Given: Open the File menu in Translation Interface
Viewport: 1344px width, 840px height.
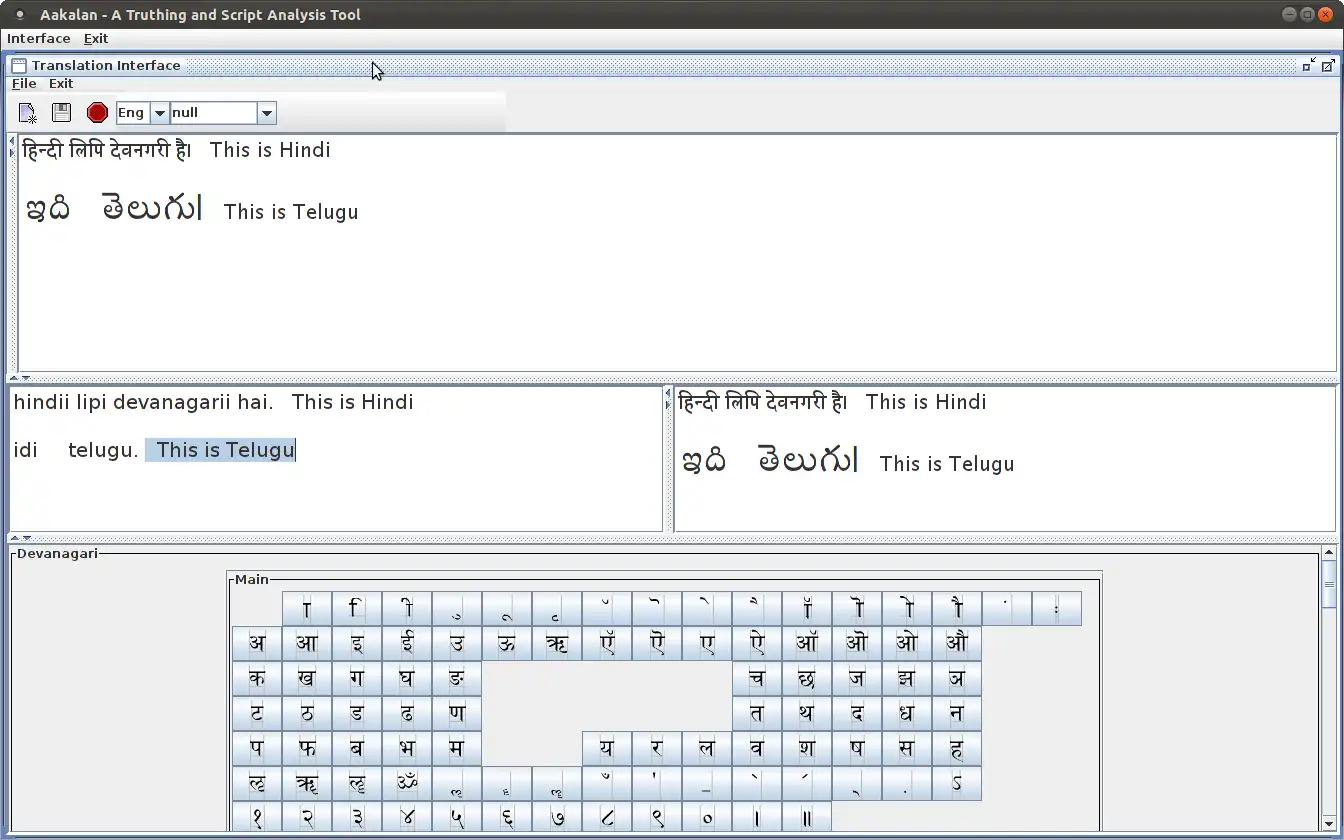Looking at the screenshot, I should pos(24,84).
